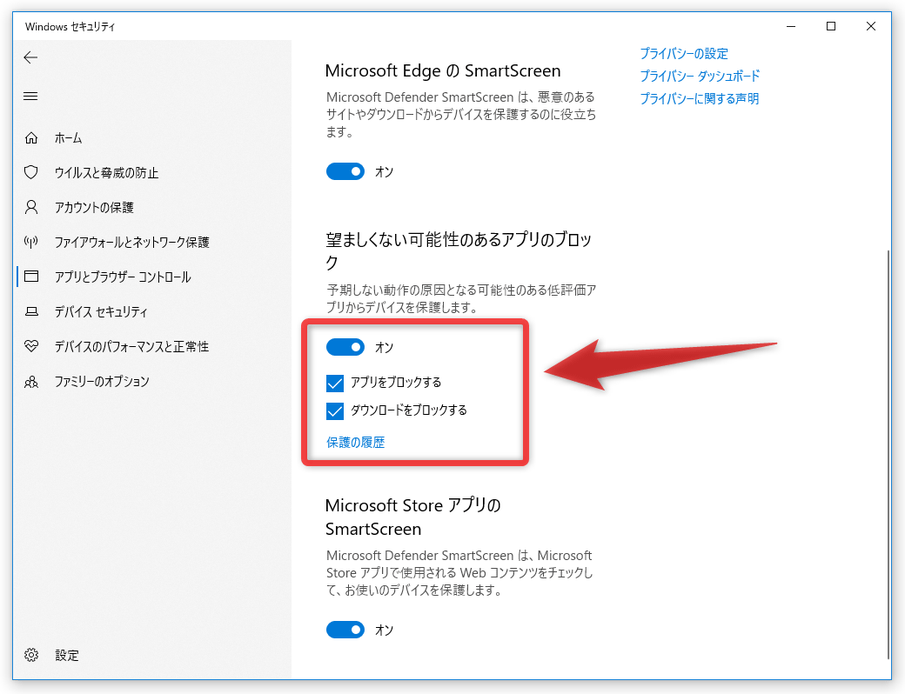Open the プライバシー ダッシュボード link

(x=700, y=76)
